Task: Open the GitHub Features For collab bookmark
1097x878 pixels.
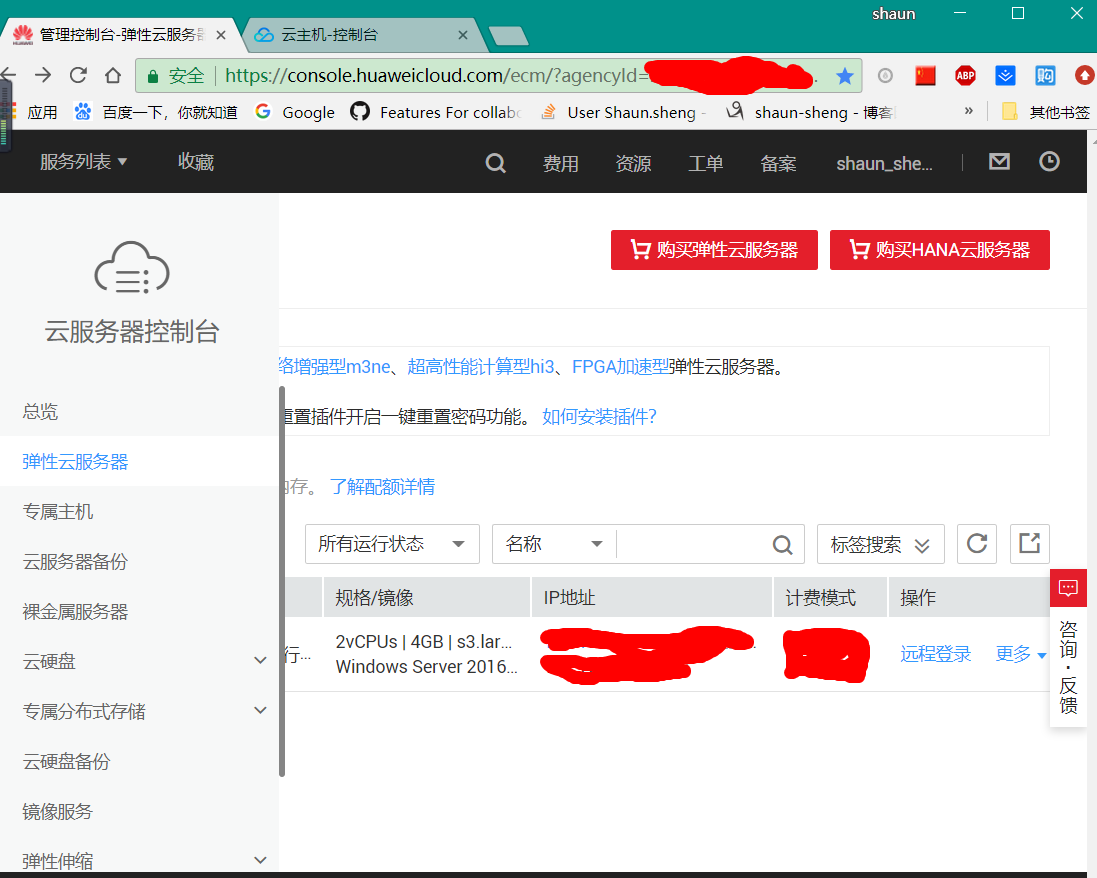Action: (x=437, y=112)
